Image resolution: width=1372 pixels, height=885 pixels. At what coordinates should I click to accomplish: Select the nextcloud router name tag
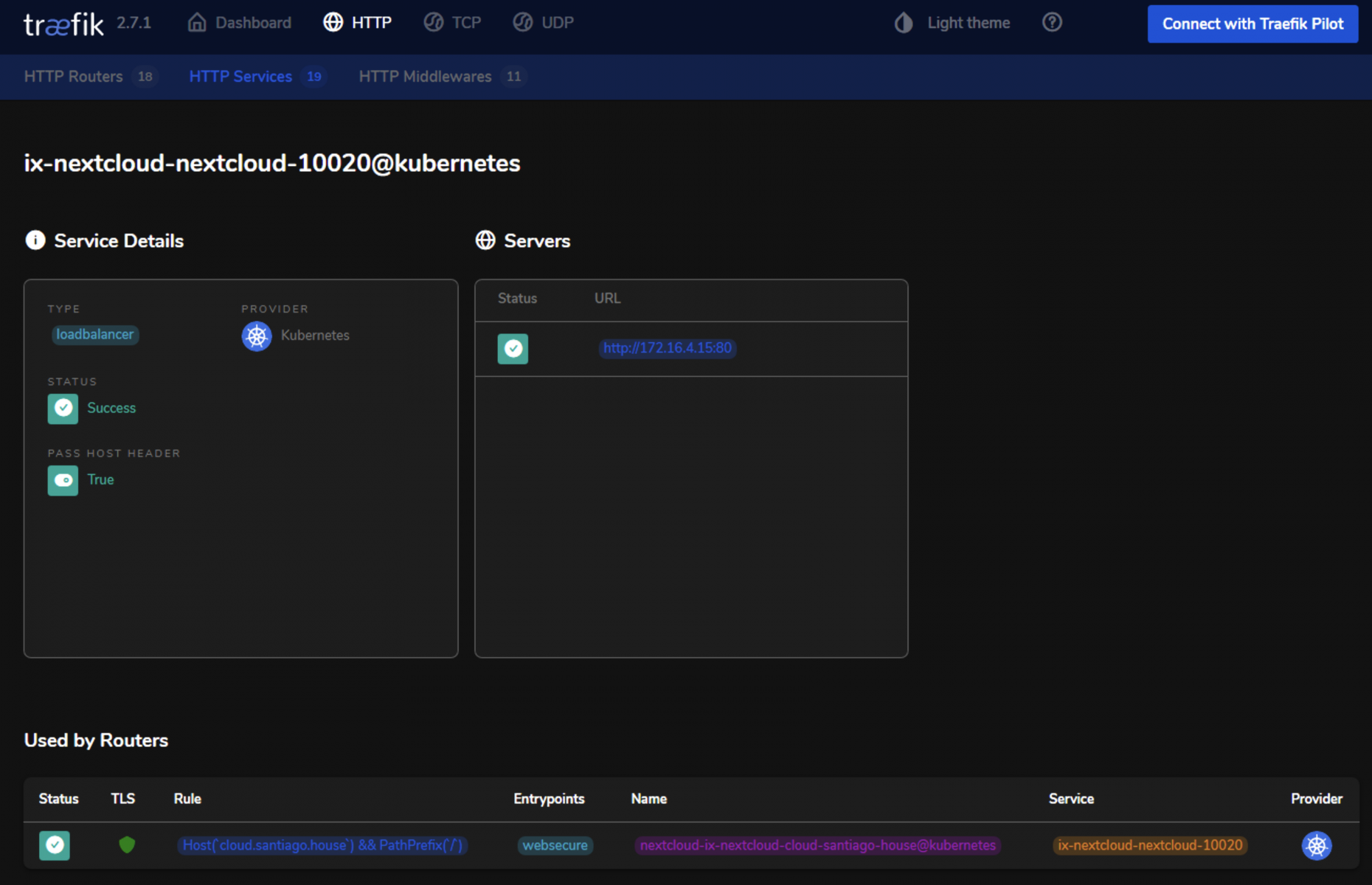pyautogui.click(x=817, y=845)
